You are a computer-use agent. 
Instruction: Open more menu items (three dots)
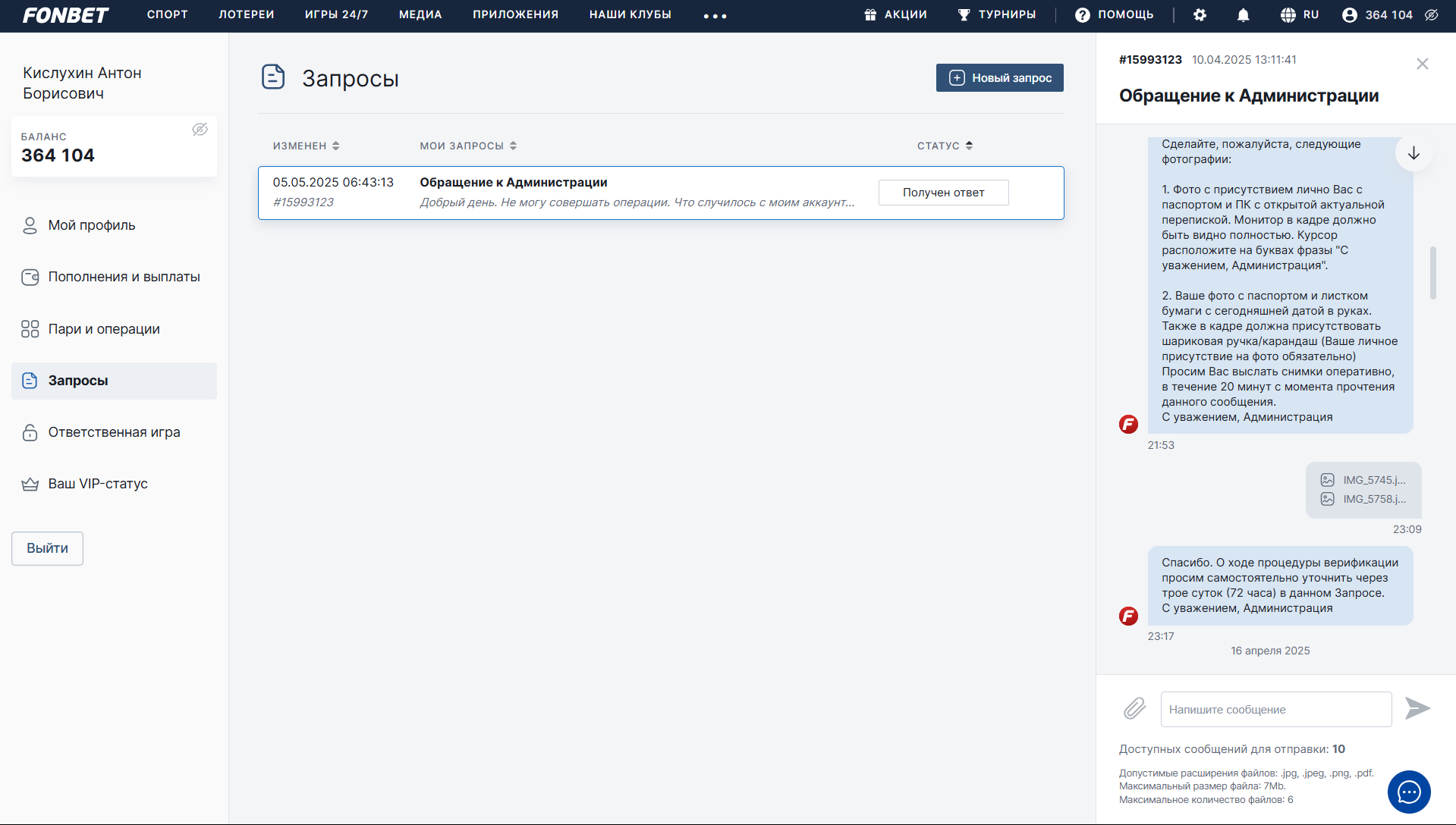(x=715, y=16)
